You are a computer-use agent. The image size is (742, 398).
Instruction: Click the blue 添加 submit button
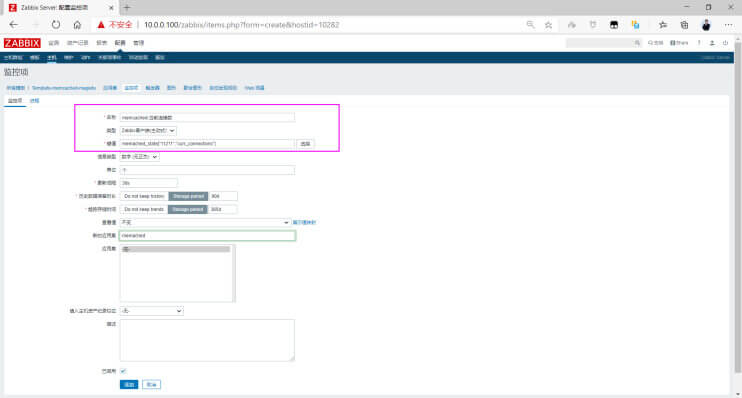[x=129, y=385]
